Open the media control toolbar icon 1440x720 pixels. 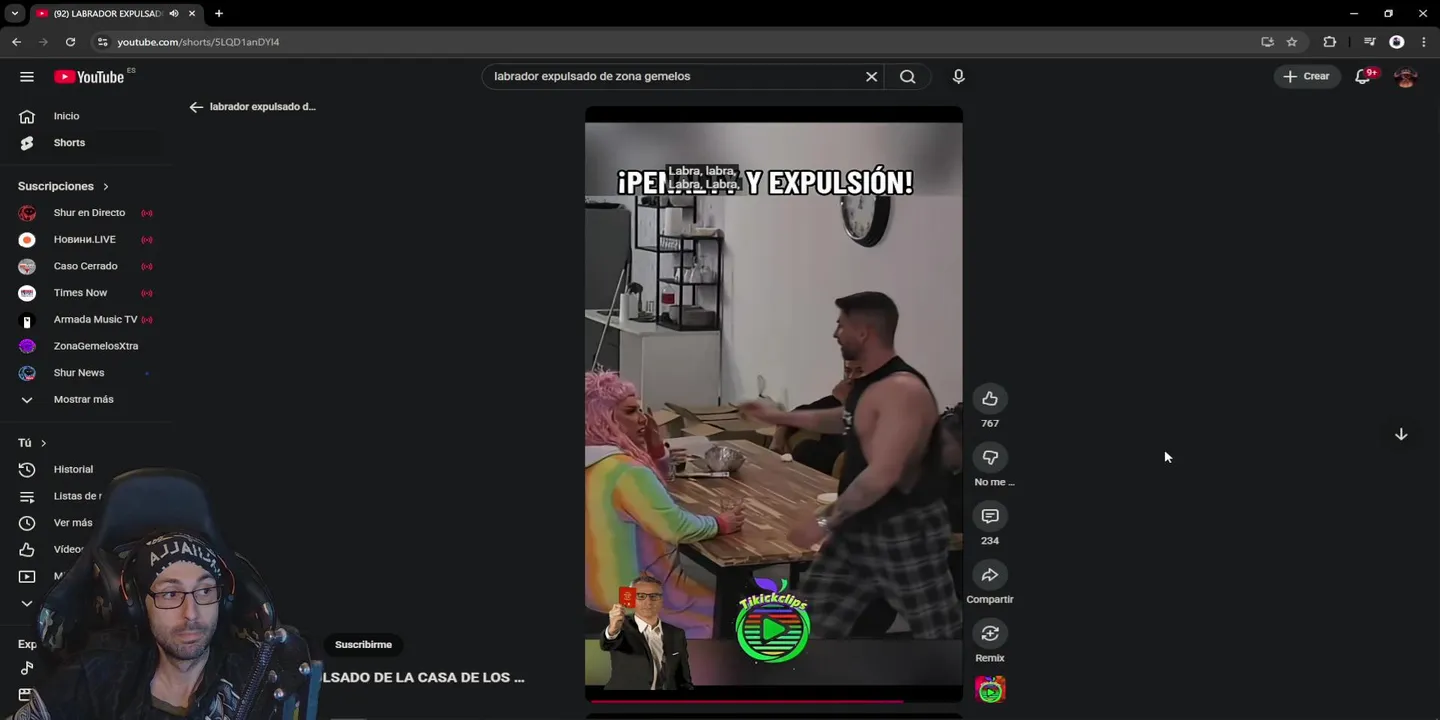(x=1370, y=42)
